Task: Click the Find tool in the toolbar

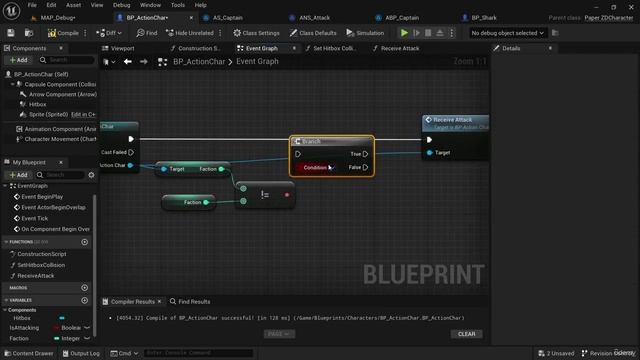Action: coord(147,33)
